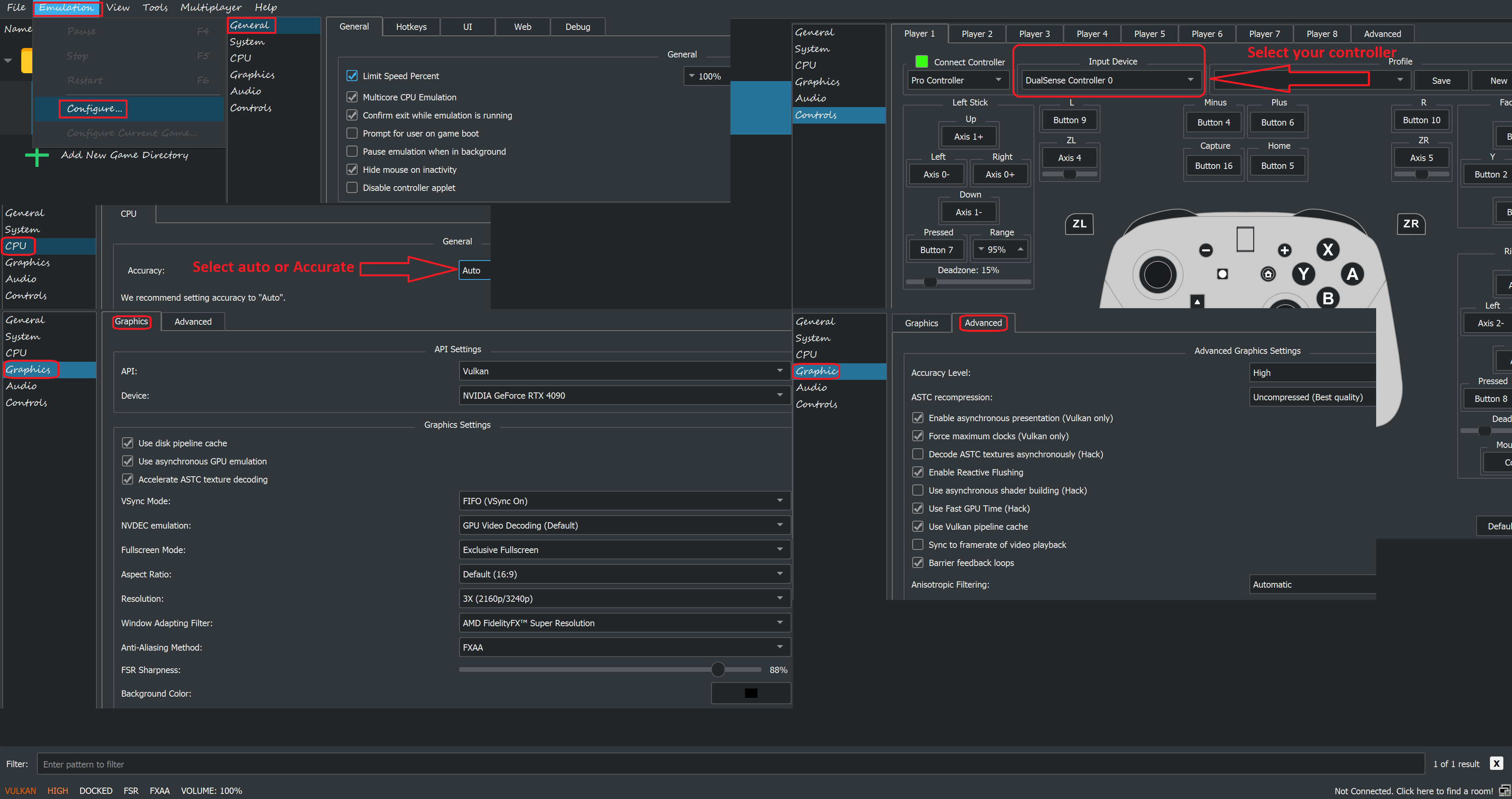Enable Disable controller applet checkbox
1512x799 pixels.
click(x=352, y=188)
